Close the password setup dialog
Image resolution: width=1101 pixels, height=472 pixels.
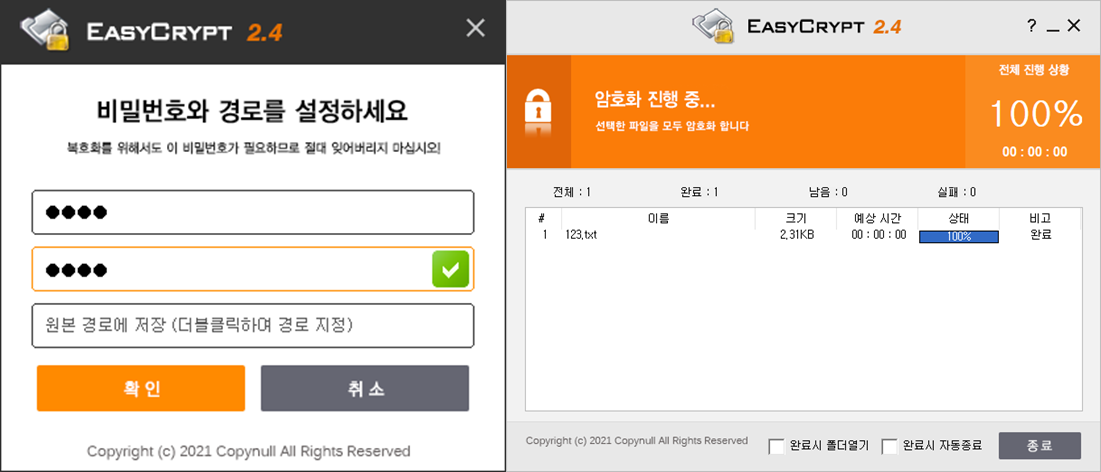coord(475,28)
